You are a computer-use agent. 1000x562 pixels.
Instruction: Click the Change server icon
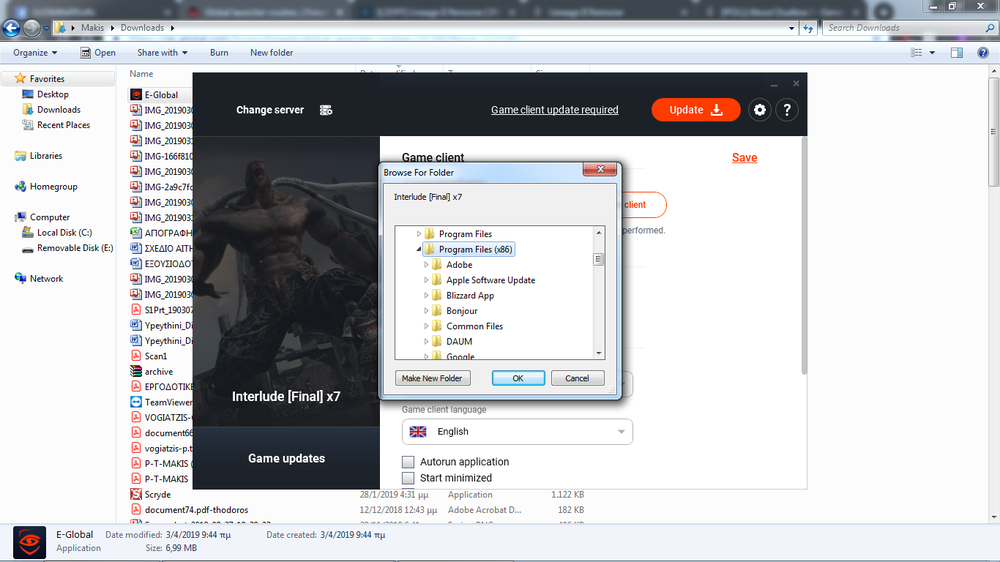click(x=326, y=110)
